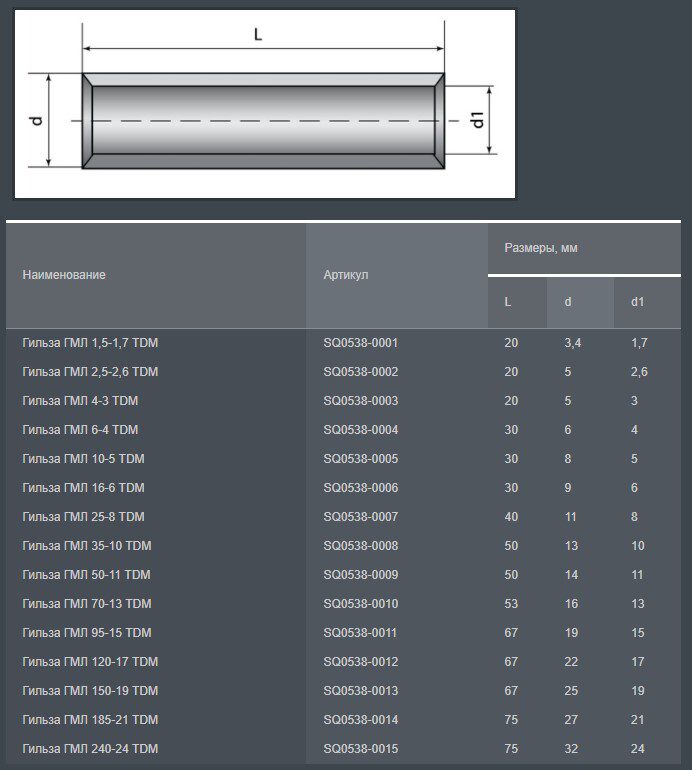Screen dimensions: 692x770
Task: Select the Наименование column header
Action: pyautogui.click(x=64, y=275)
